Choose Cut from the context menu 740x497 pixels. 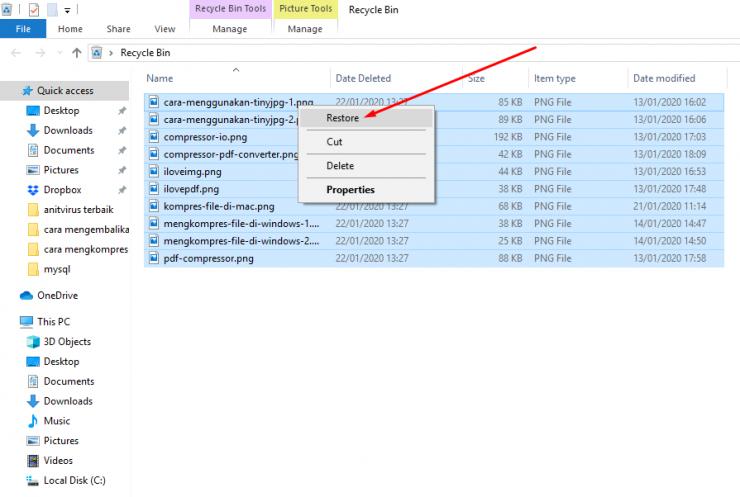point(367,142)
